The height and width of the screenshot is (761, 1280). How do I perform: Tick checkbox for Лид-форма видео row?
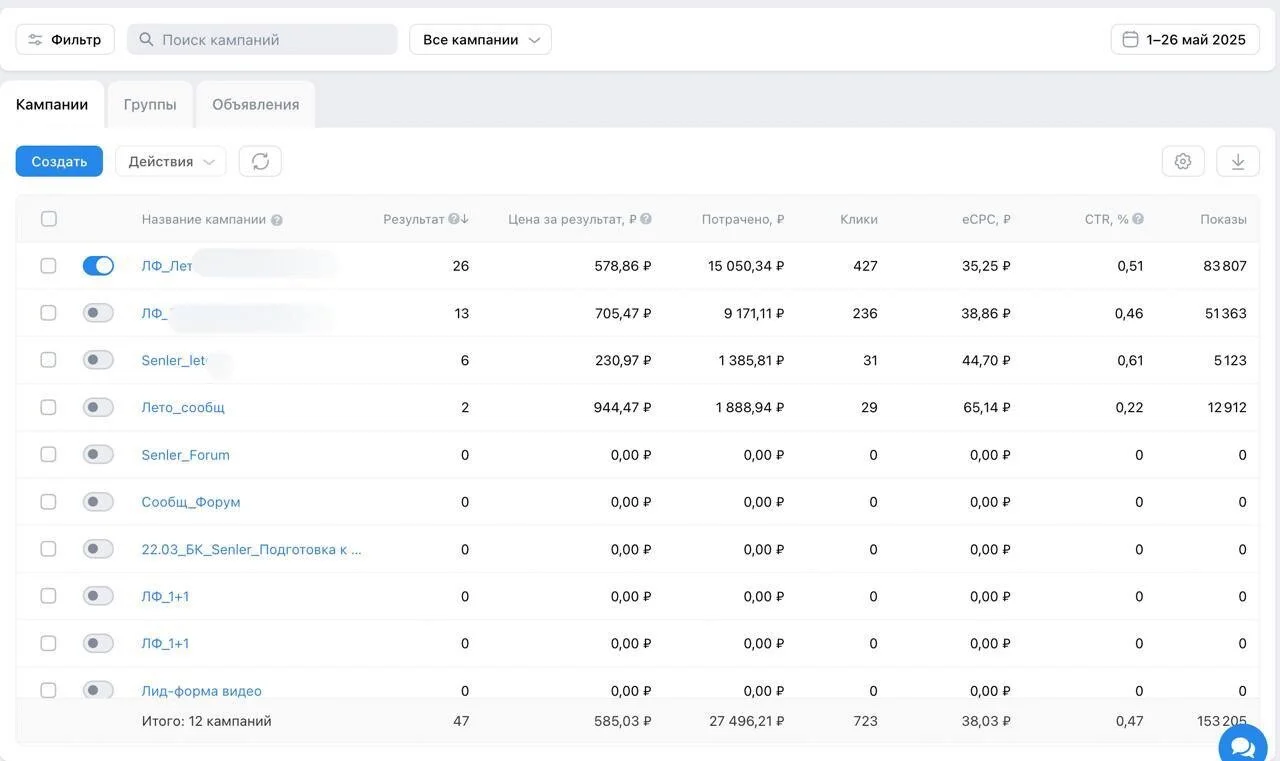[x=48, y=690]
